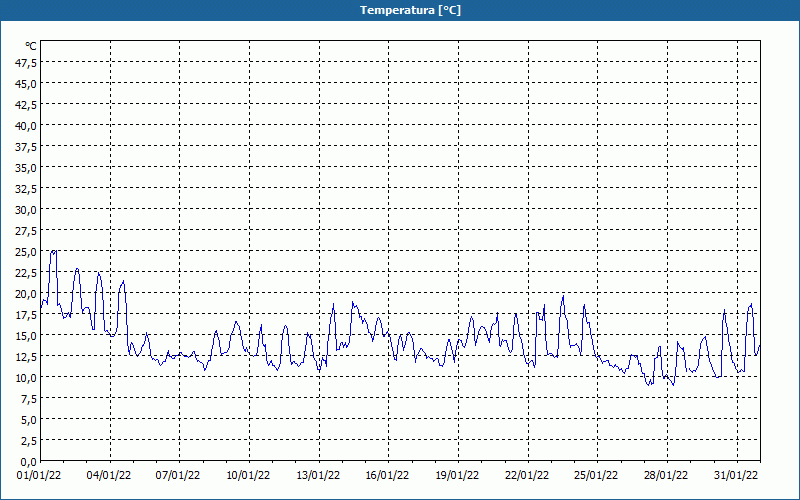
Task: Click the 12,5 y-axis label
Action: coord(27,357)
